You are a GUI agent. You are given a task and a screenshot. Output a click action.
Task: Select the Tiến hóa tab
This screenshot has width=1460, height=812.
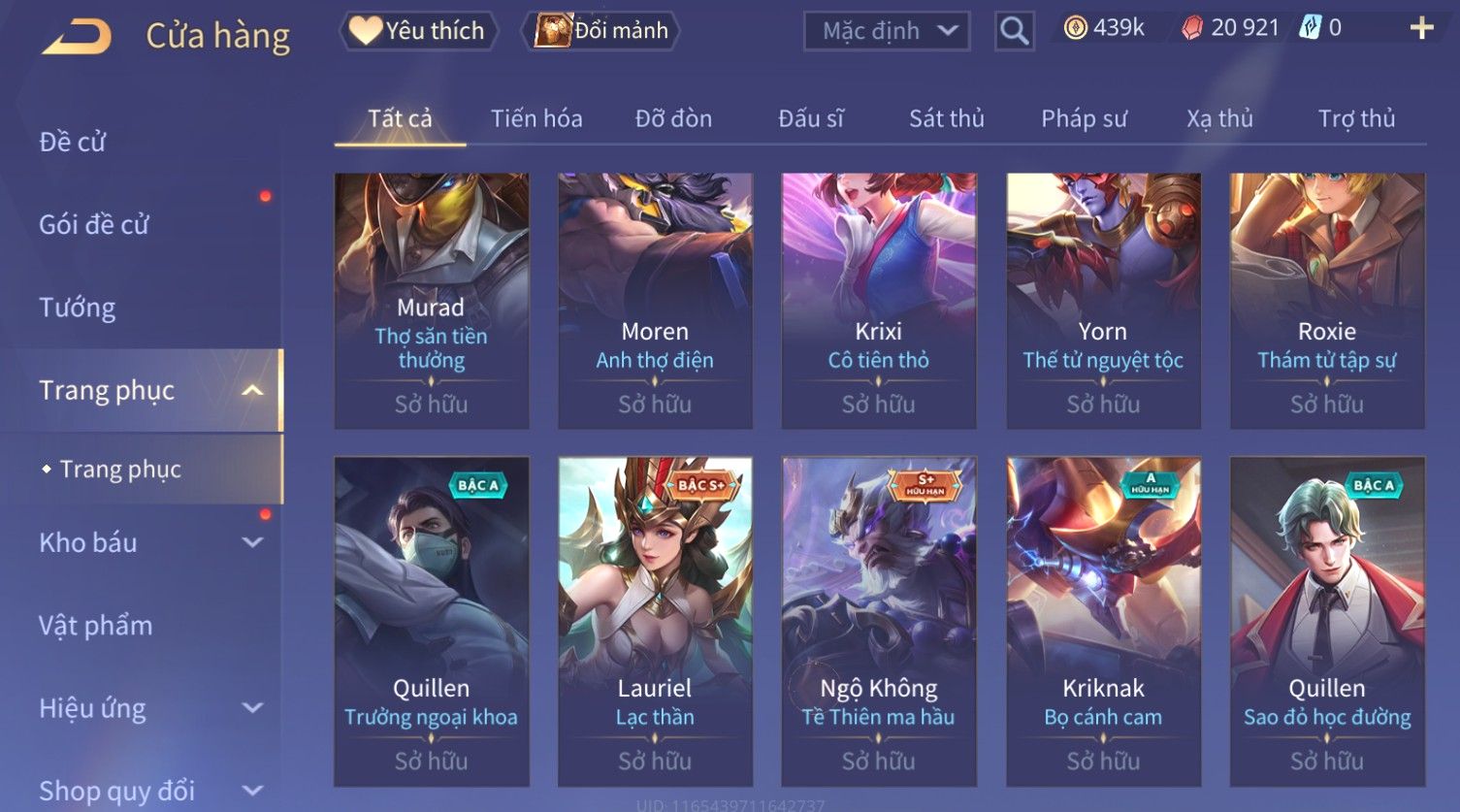coord(536,118)
